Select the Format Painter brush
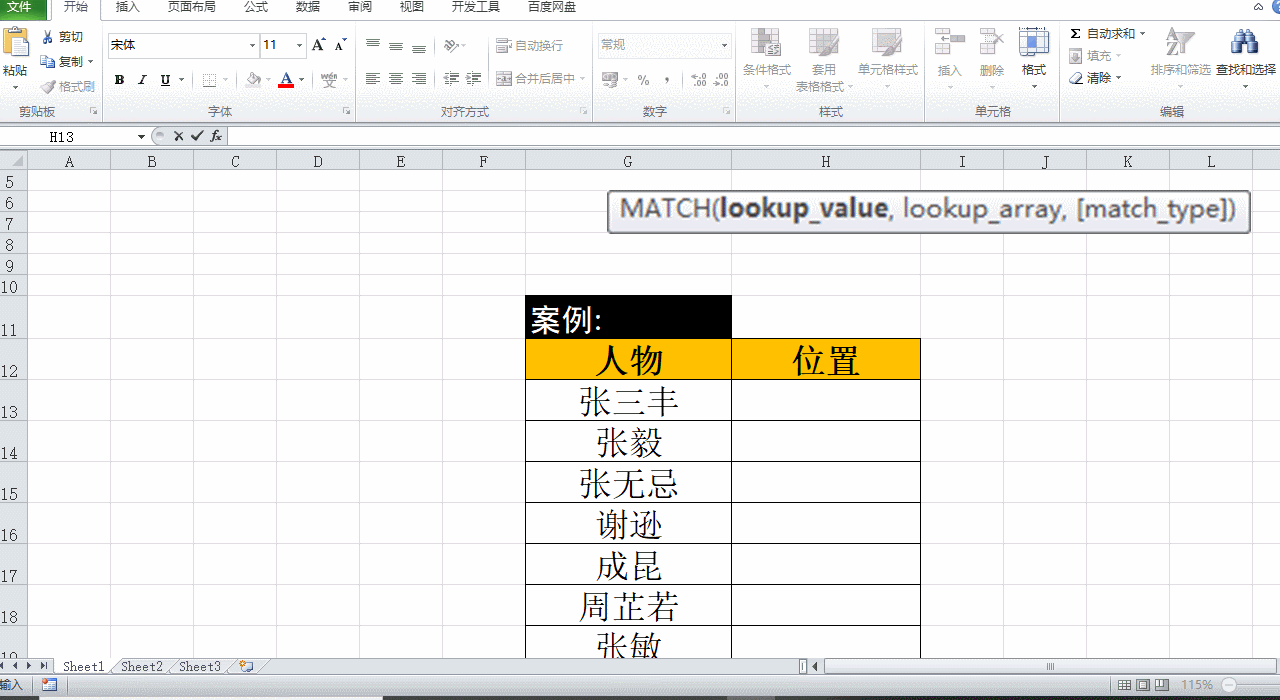The image size is (1280, 700). 47,86
